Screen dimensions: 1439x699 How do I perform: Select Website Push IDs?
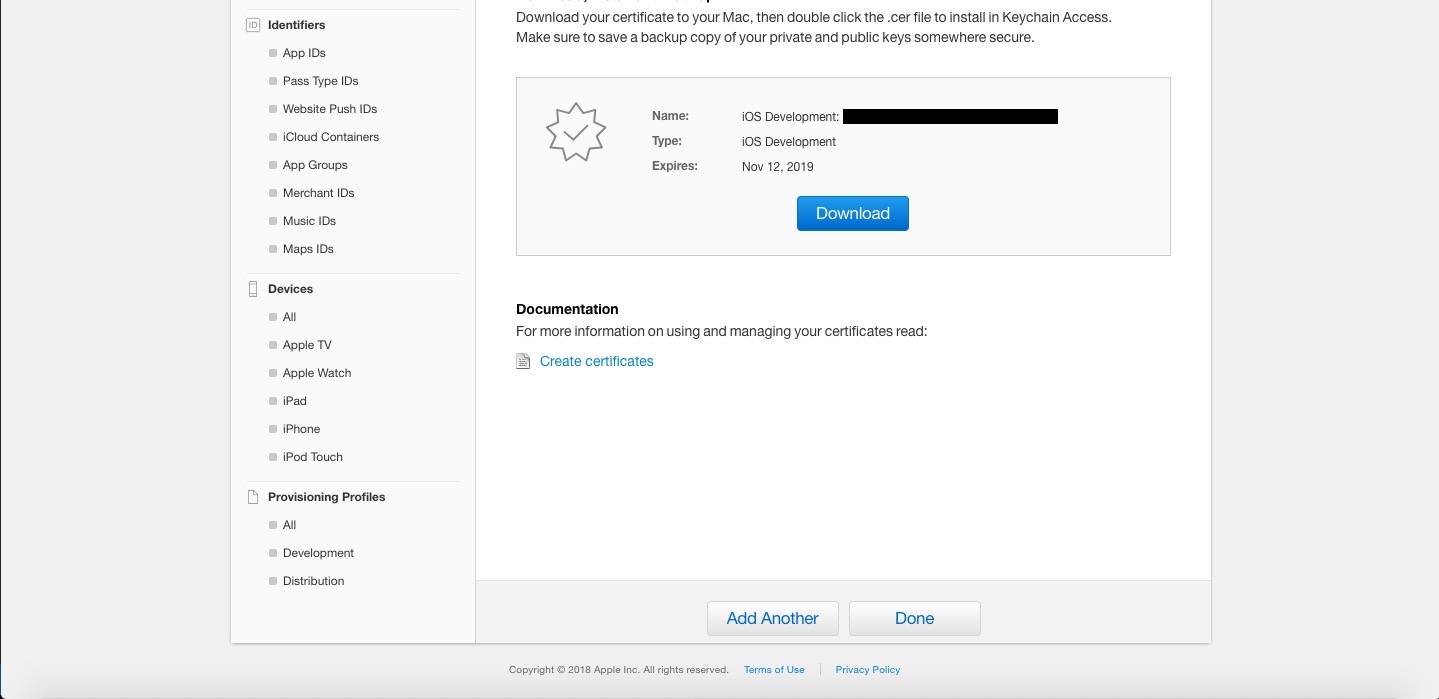pyautogui.click(x=330, y=109)
